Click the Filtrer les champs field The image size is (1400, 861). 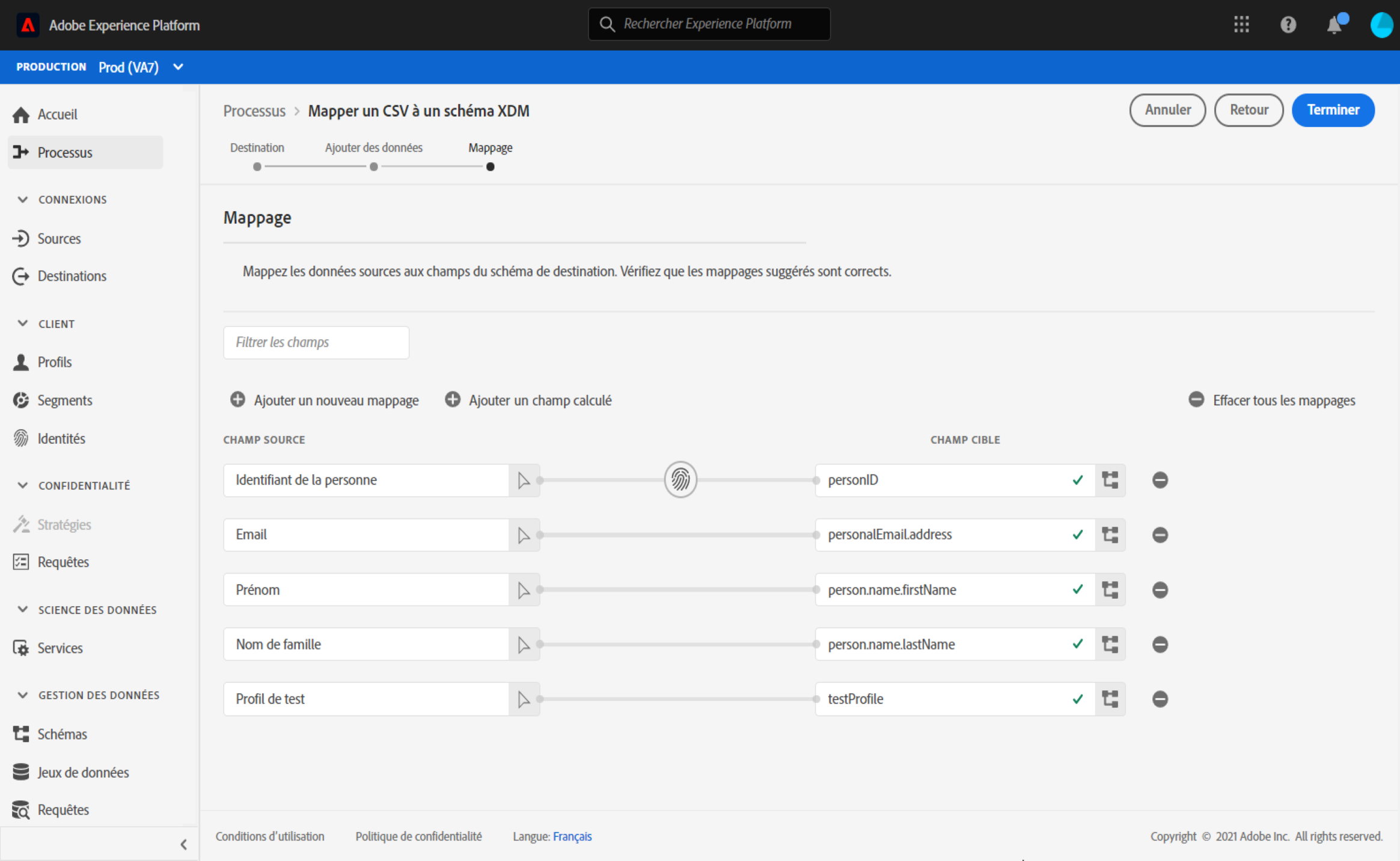(316, 342)
